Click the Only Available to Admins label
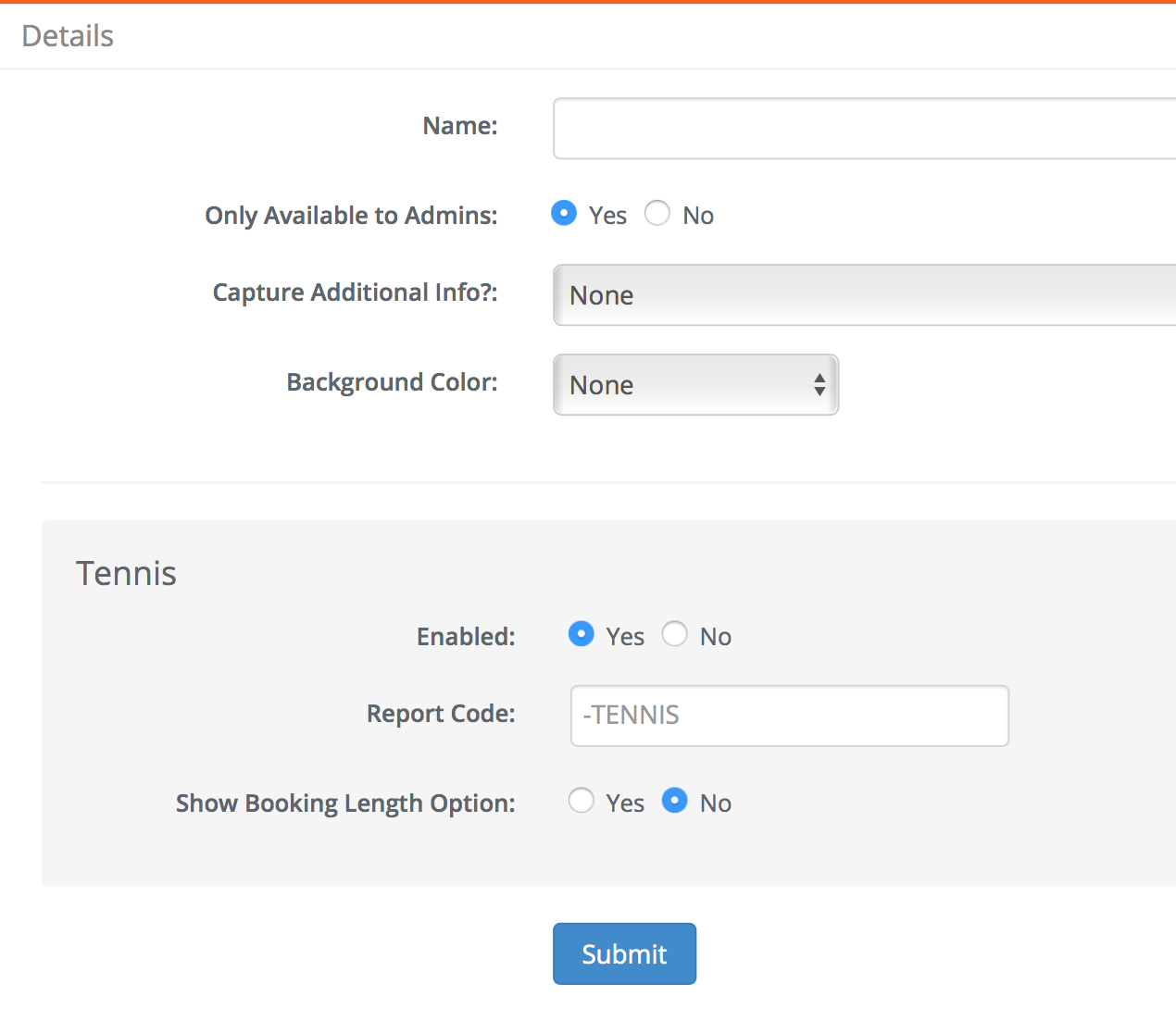Image resolution: width=1176 pixels, height=1009 pixels. [x=351, y=216]
